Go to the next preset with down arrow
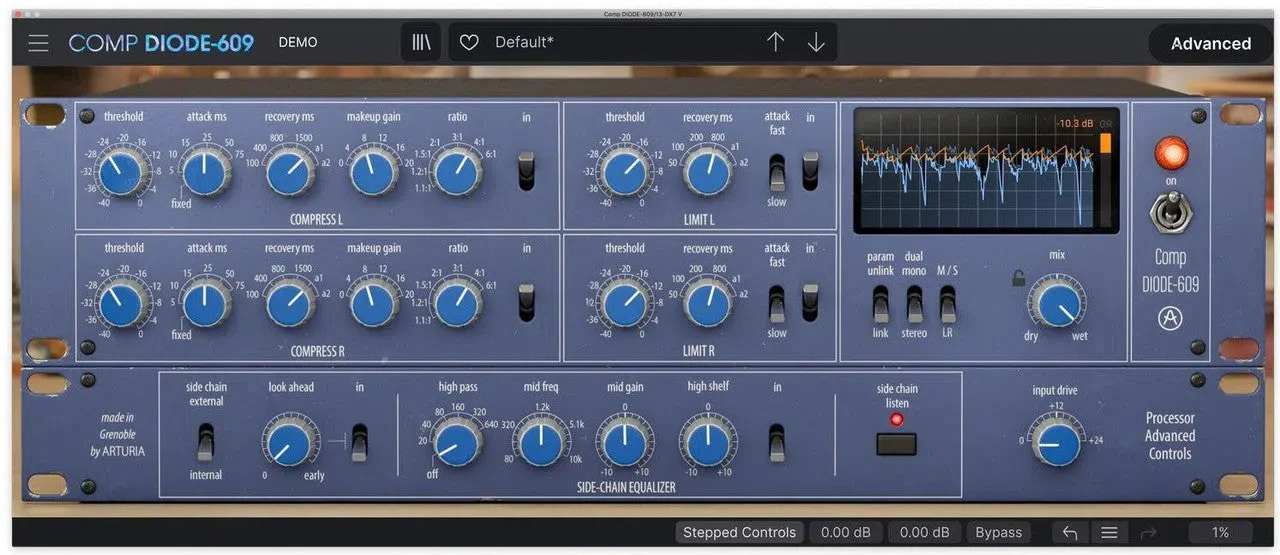This screenshot has height=555, width=1280. [816, 42]
